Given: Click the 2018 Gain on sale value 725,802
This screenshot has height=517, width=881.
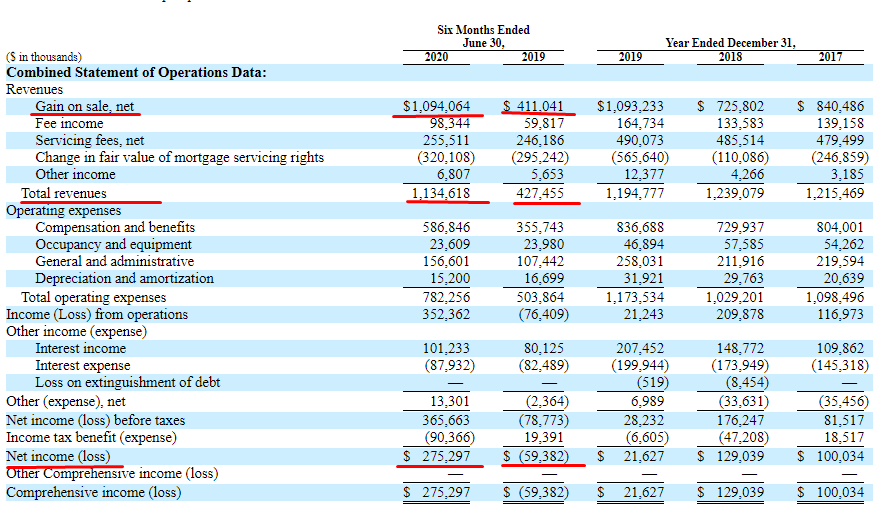Looking at the screenshot, I should pyautogui.click(x=740, y=106).
